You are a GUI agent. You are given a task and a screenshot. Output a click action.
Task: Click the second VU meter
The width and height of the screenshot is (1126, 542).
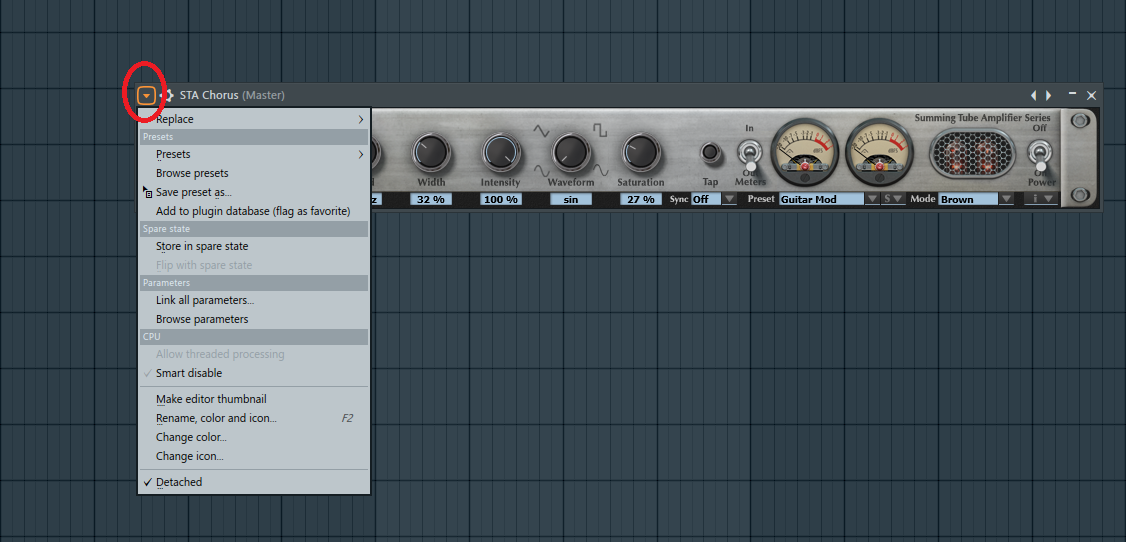point(880,152)
